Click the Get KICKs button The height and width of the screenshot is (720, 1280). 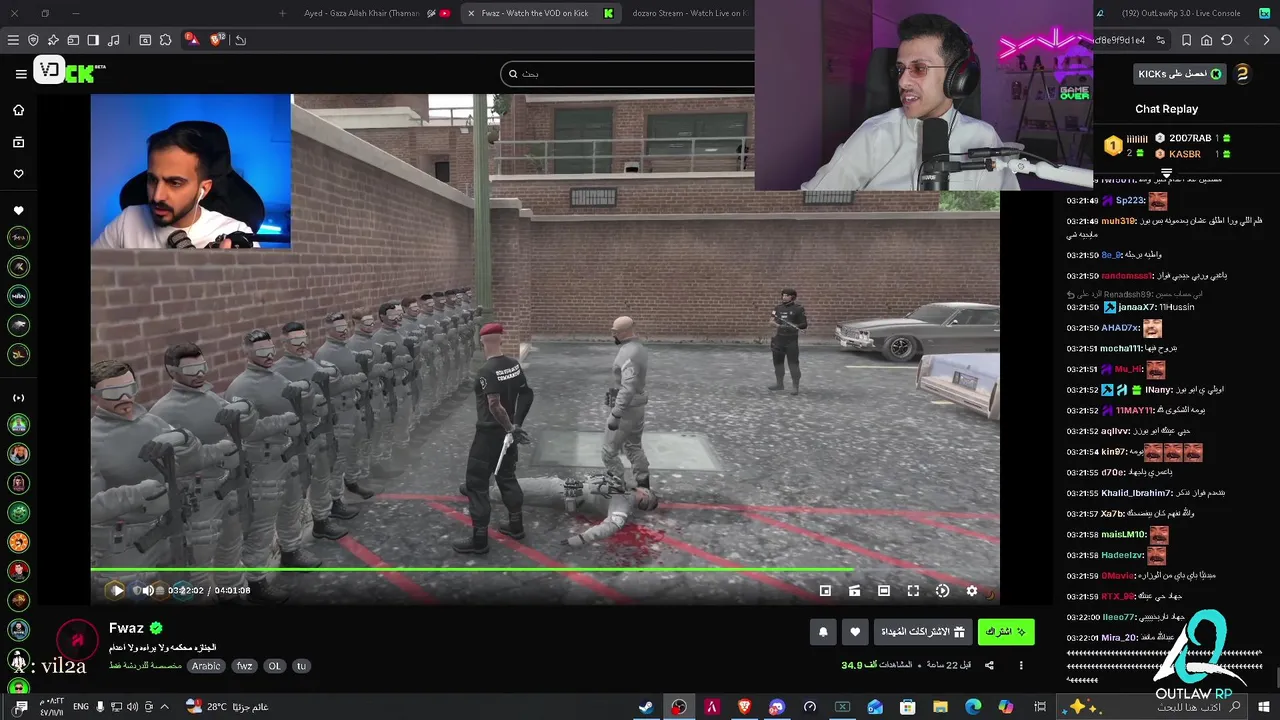(1180, 74)
